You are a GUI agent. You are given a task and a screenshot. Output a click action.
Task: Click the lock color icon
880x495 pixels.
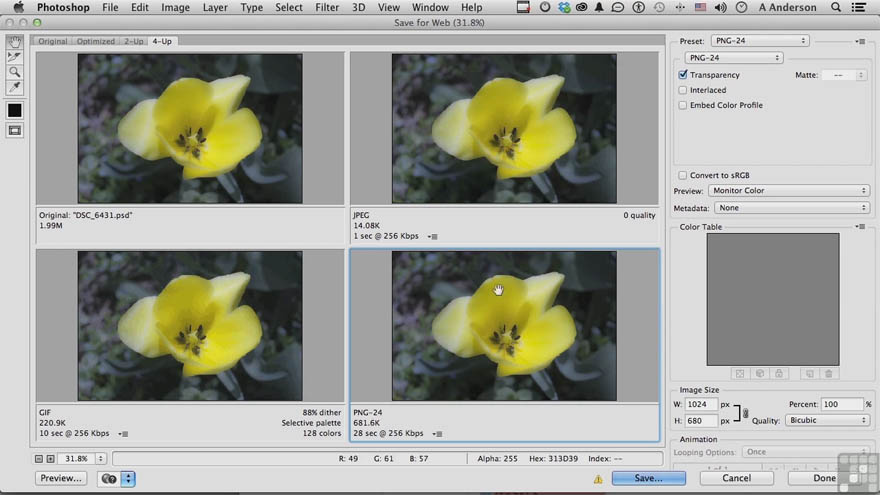[779, 374]
